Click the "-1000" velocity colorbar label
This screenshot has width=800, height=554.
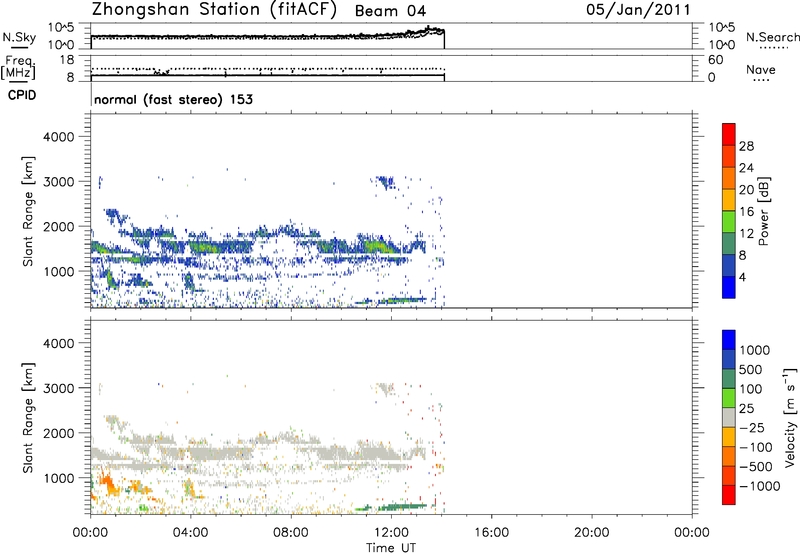[x=760, y=486]
